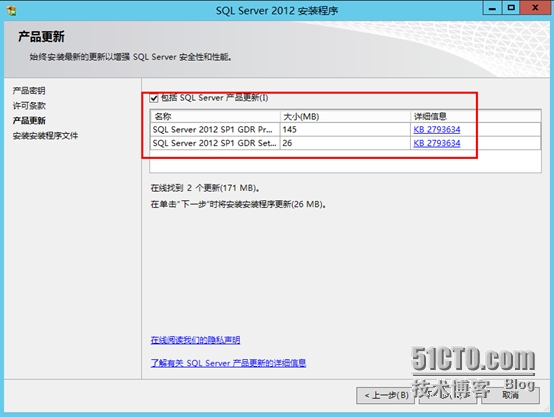The height and width of the screenshot is (417, 554).
Task: Open 了解有关 SQL Server 产品更新的详细信息 link
Action: (x=228, y=363)
